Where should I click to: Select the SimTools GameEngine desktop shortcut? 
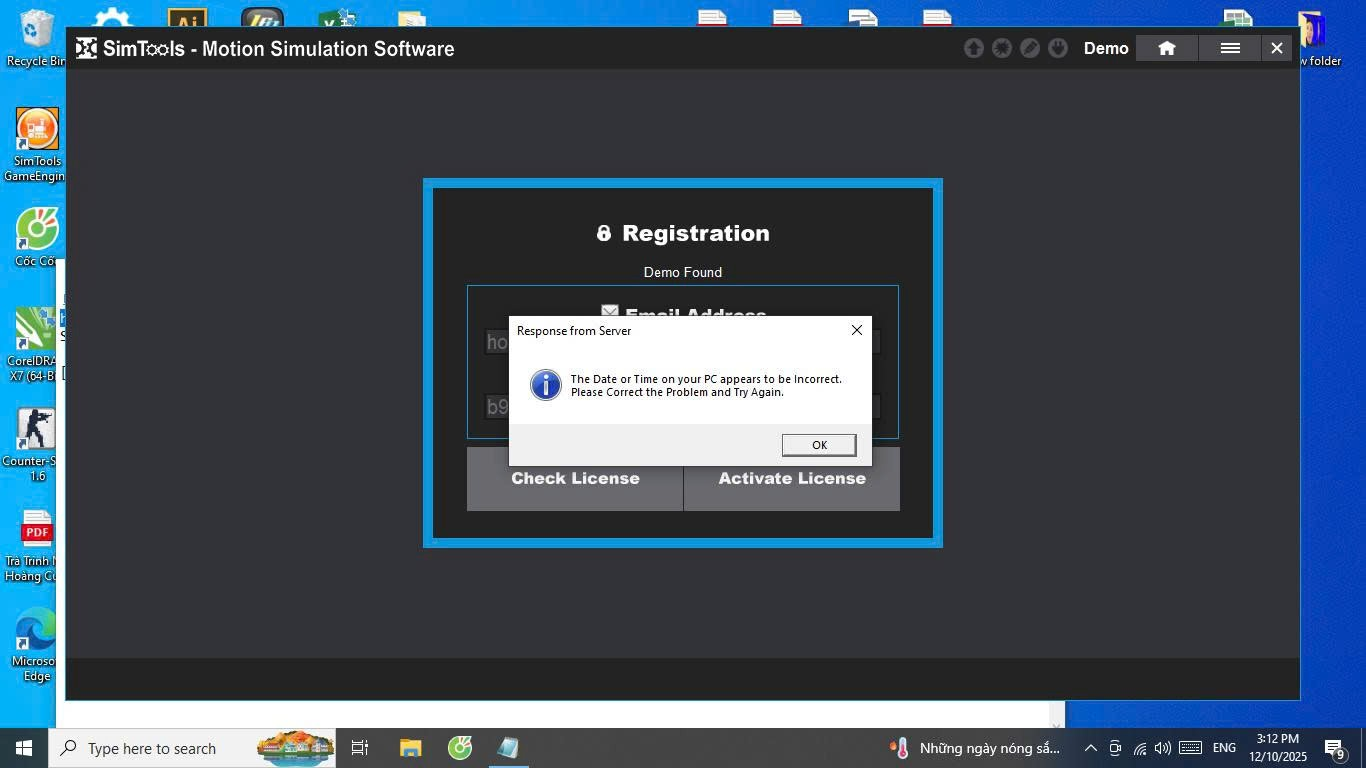pyautogui.click(x=37, y=145)
